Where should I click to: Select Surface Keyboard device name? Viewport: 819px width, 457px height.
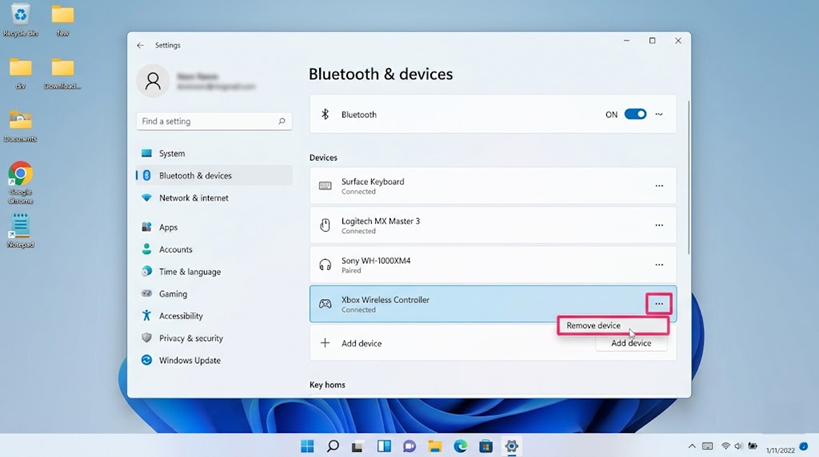[373, 182]
